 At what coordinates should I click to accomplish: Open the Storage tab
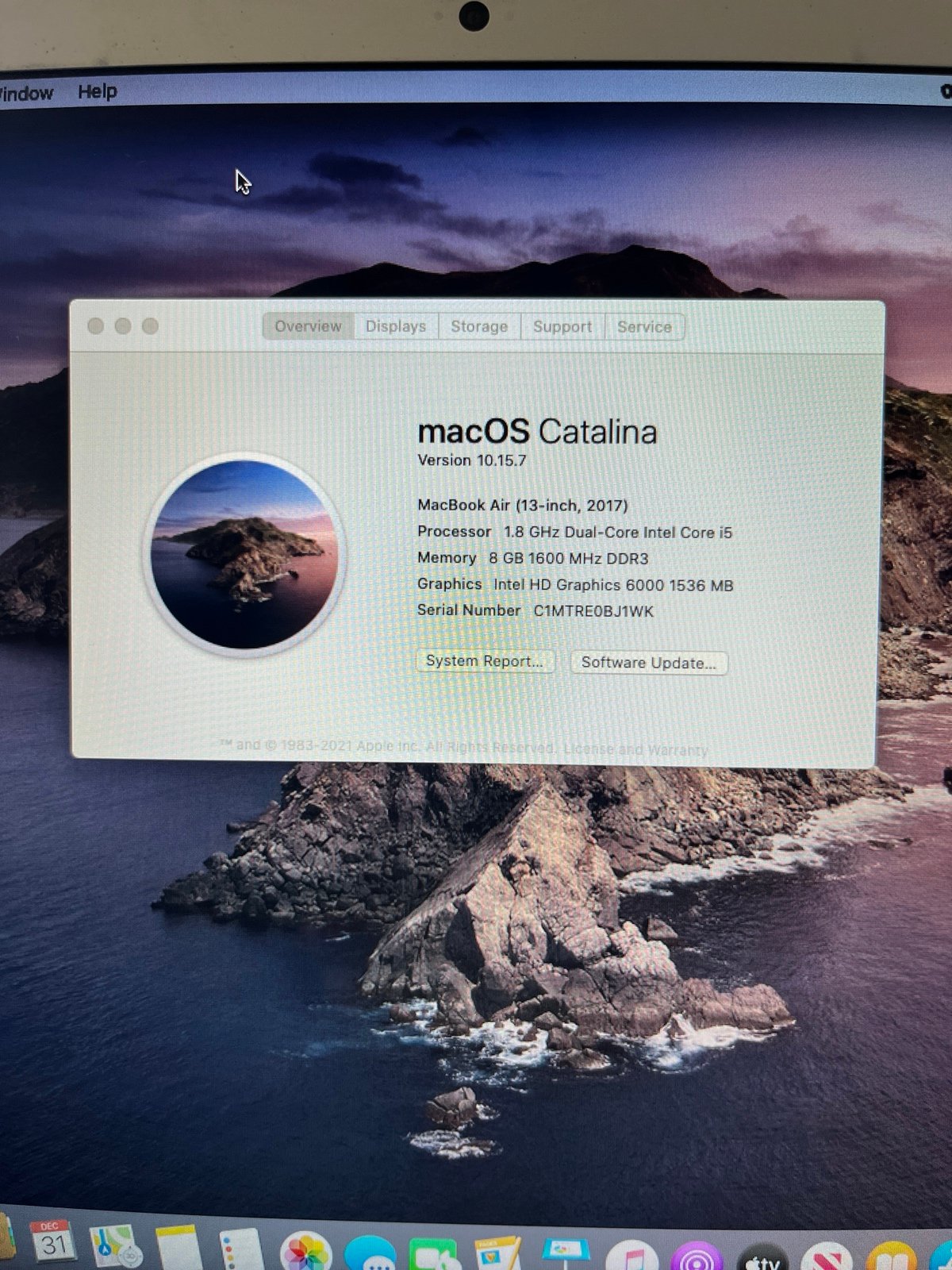[479, 326]
